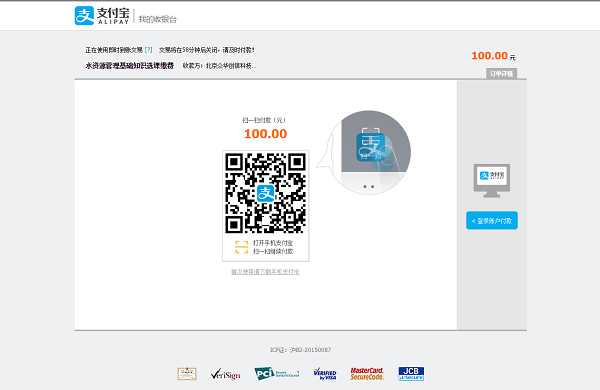
Task: Open the link to download mobile Alipay
Action: click(265, 272)
